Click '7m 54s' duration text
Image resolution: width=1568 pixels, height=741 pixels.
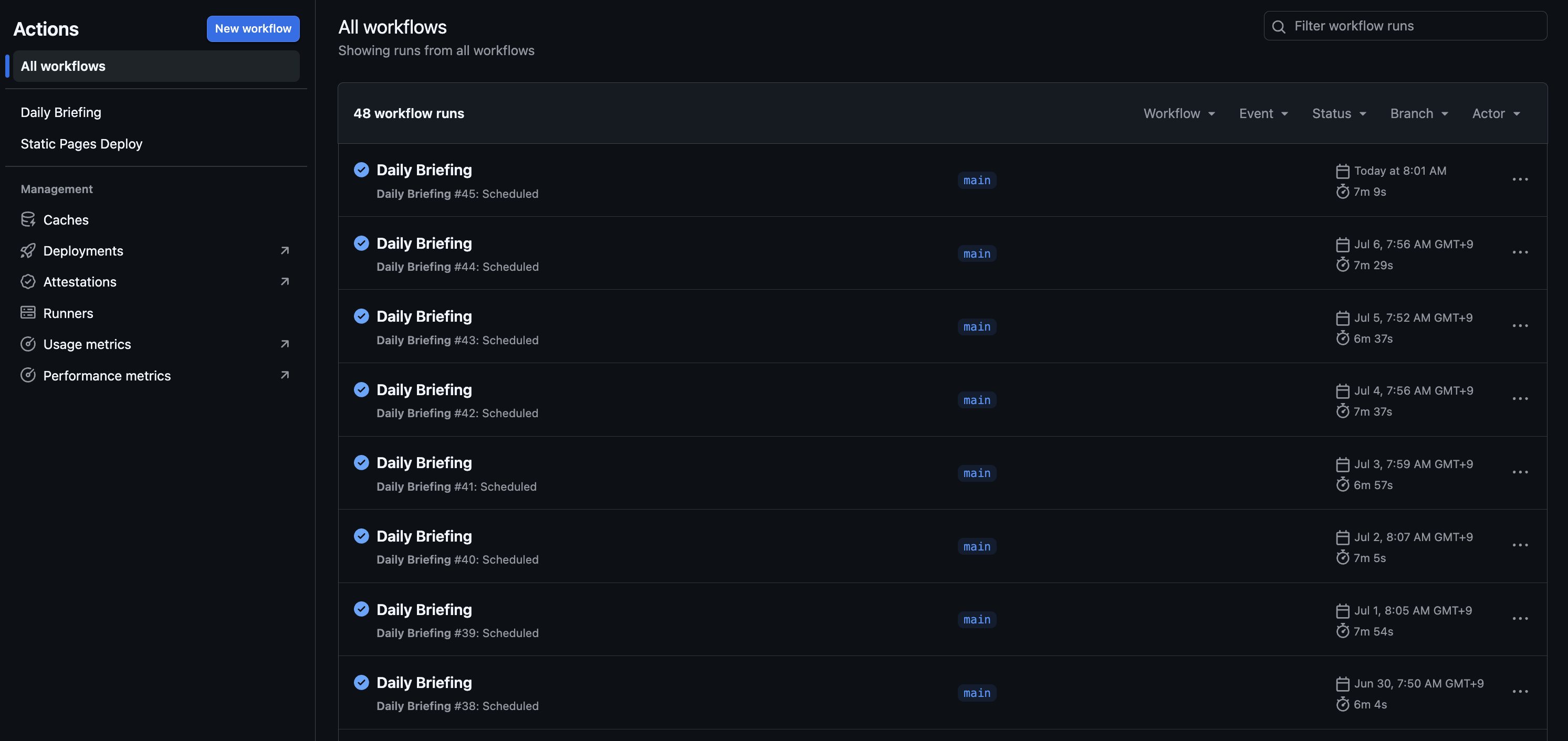[1373, 631]
